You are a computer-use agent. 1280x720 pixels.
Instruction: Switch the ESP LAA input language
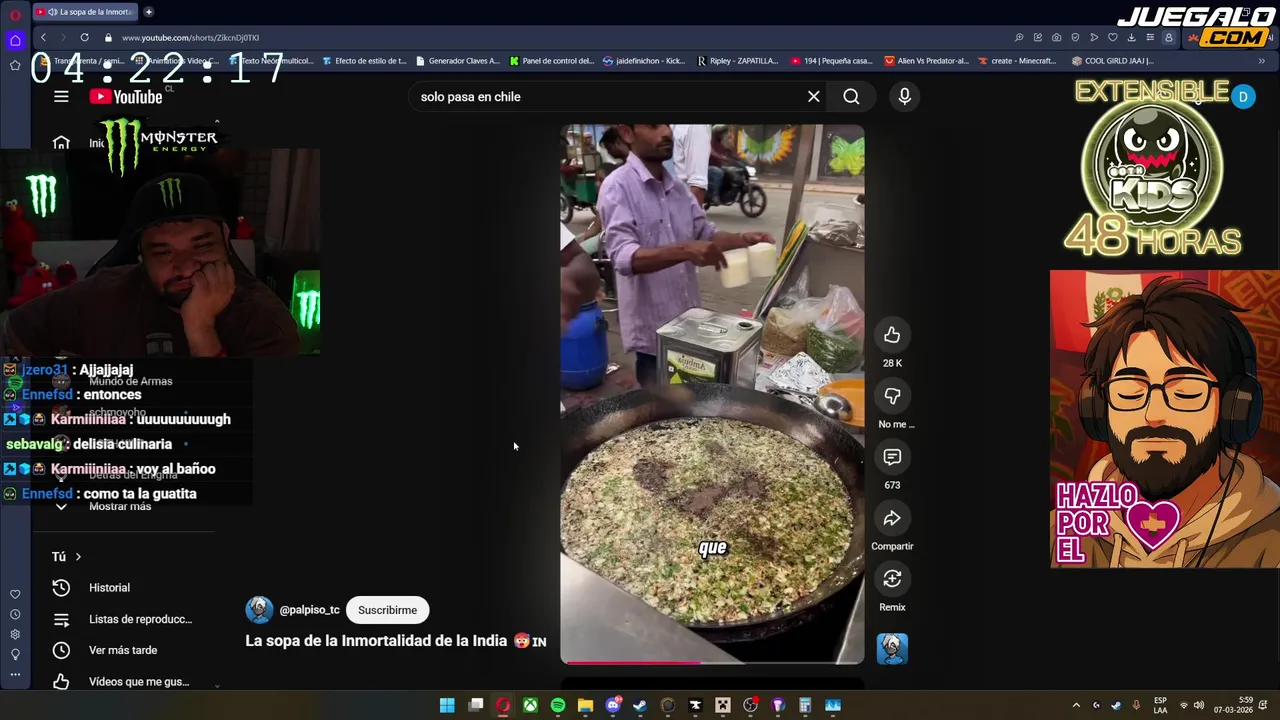(1160, 705)
